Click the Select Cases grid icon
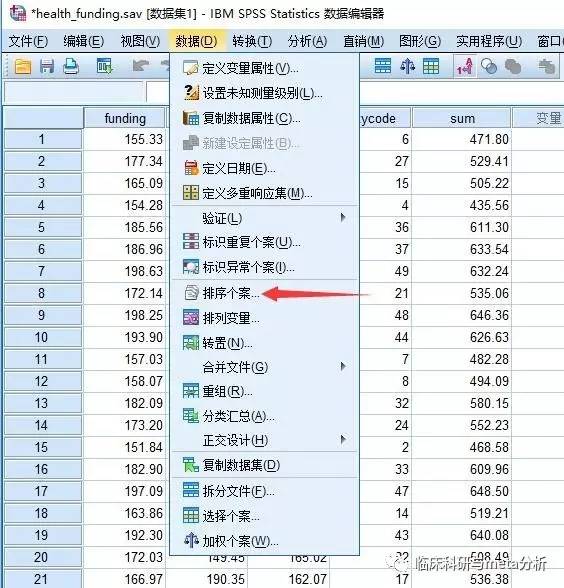The height and width of the screenshot is (588, 564). (x=430, y=66)
